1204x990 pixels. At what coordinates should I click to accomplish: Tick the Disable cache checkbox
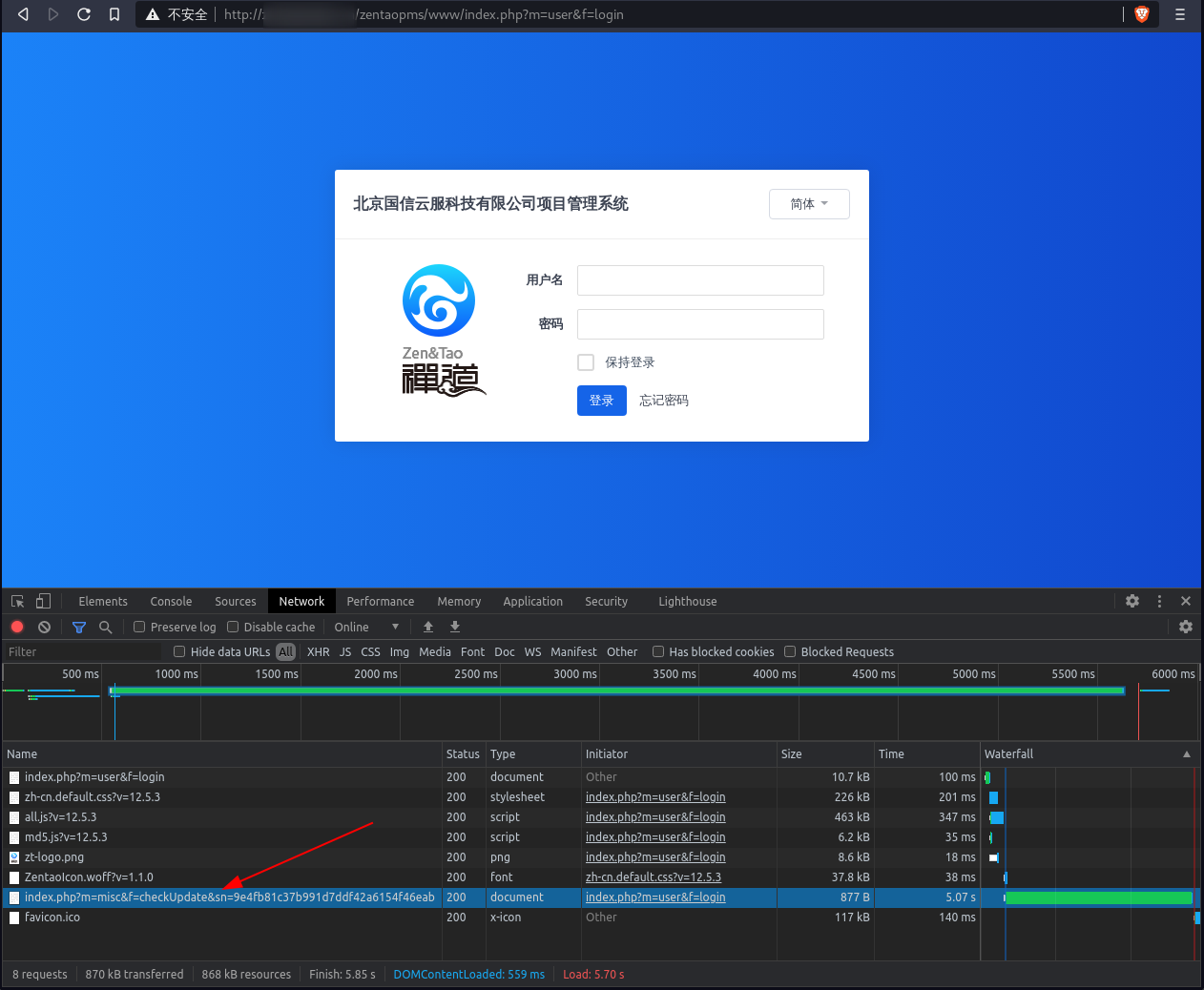[233, 627]
